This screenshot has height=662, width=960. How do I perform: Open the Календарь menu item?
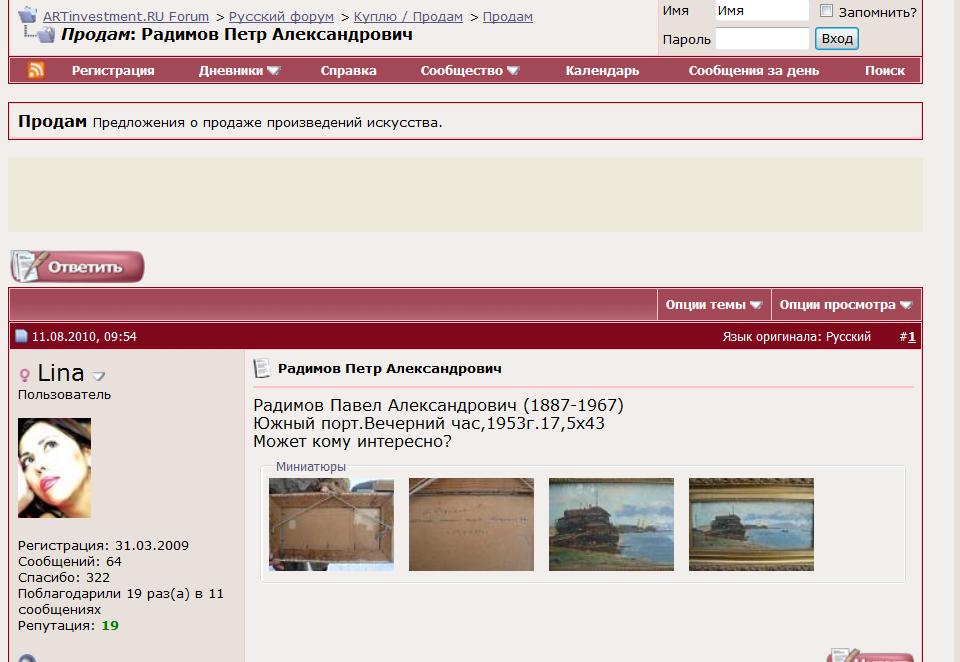click(602, 71)
